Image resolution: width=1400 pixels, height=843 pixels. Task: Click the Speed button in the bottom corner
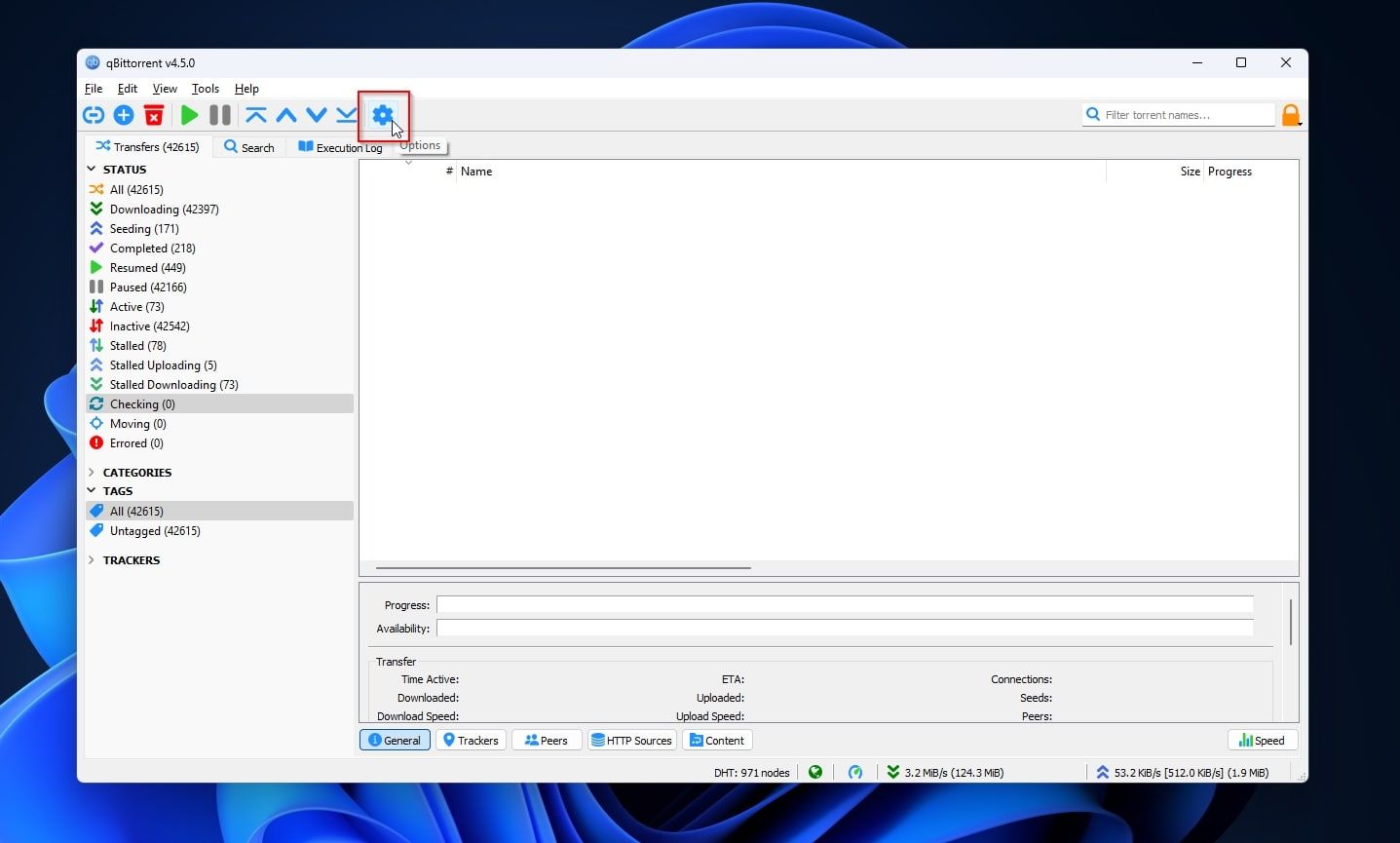point(1263,740)
